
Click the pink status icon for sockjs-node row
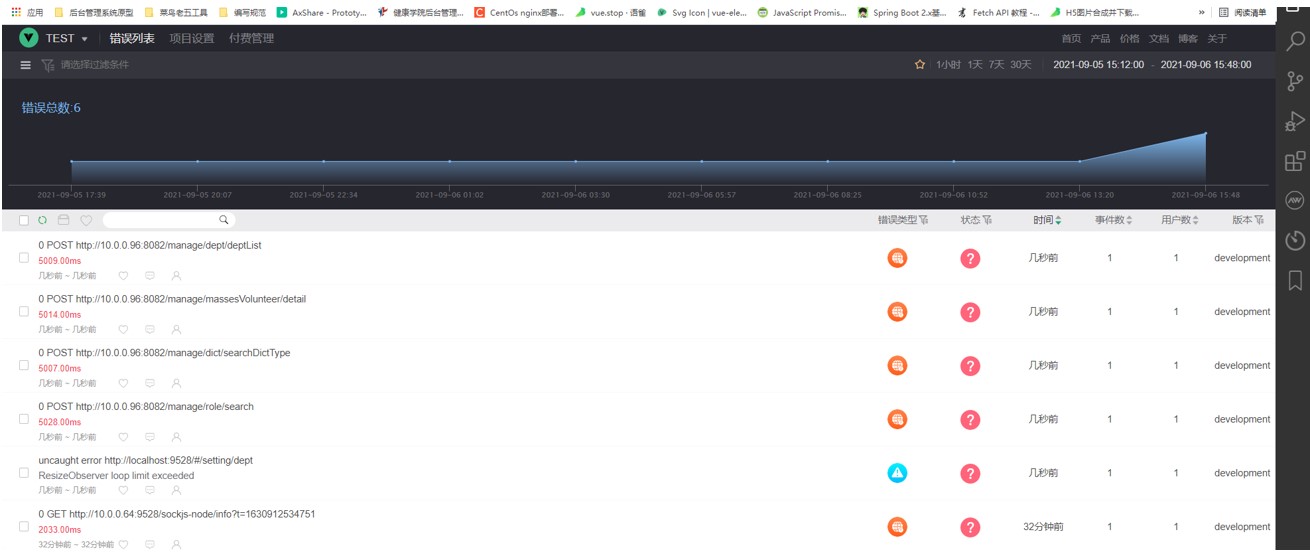pos(969,527)
